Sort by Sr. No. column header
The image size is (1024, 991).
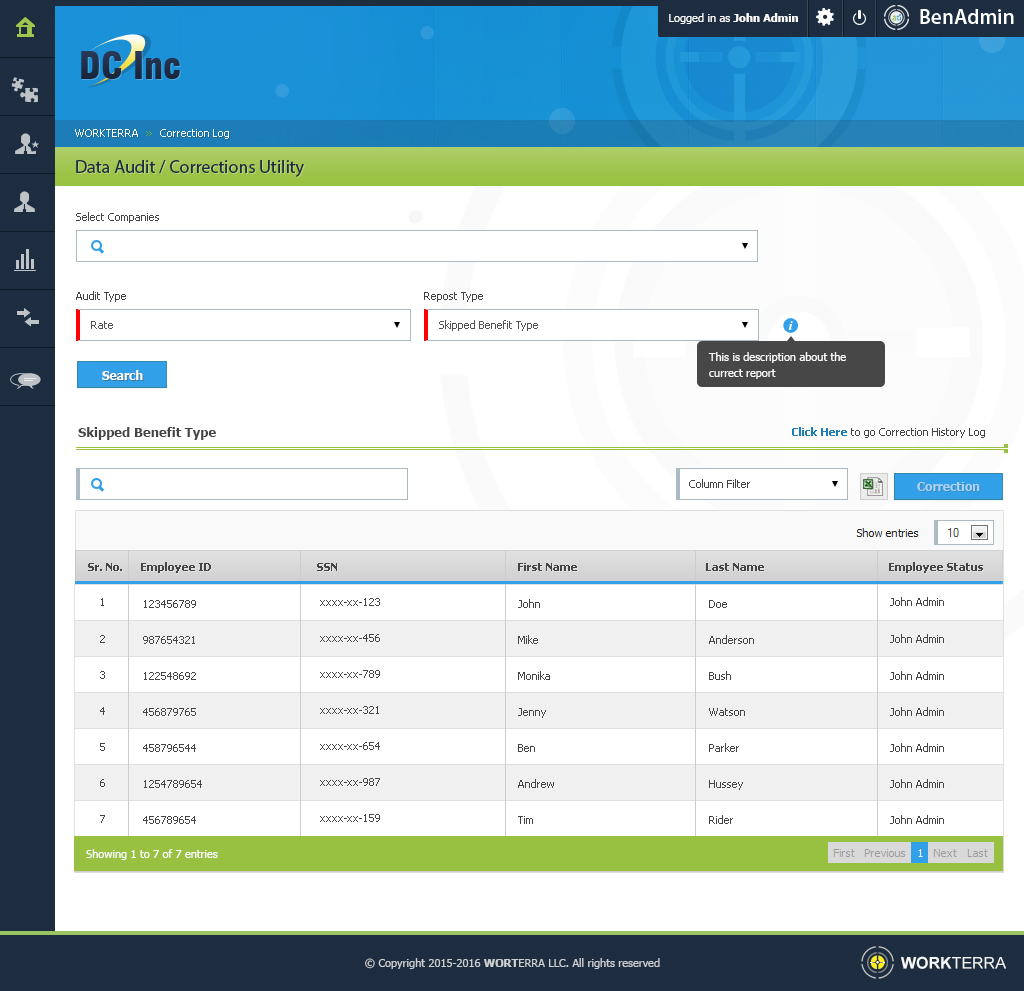pos(102,566)
